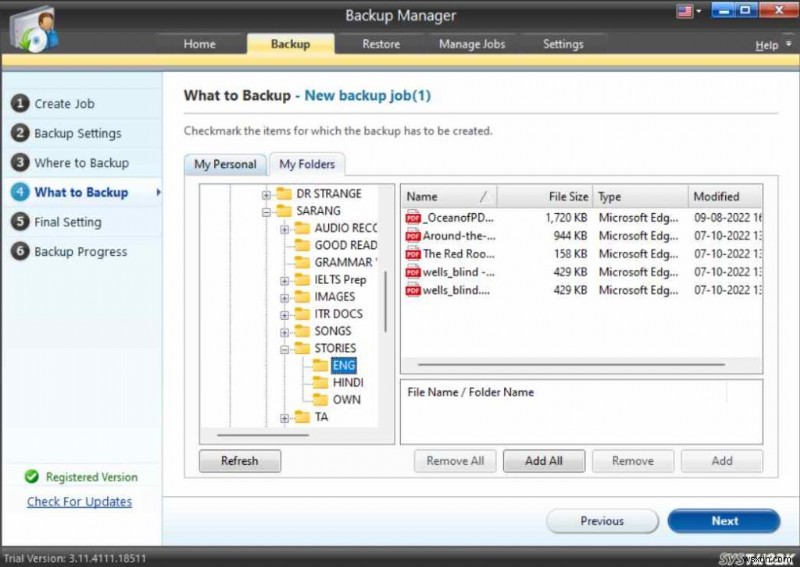Image resolution: width=800 pixels, height=567 pixels.
Task: Expand the IELTS Prep folder node
Action: click(285, 281)
